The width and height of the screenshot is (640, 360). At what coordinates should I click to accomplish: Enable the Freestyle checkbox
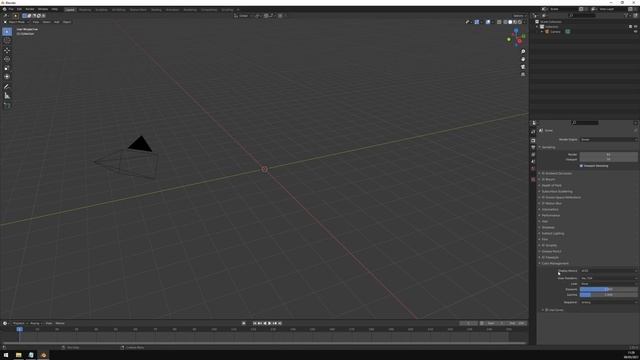coord(543,258)
